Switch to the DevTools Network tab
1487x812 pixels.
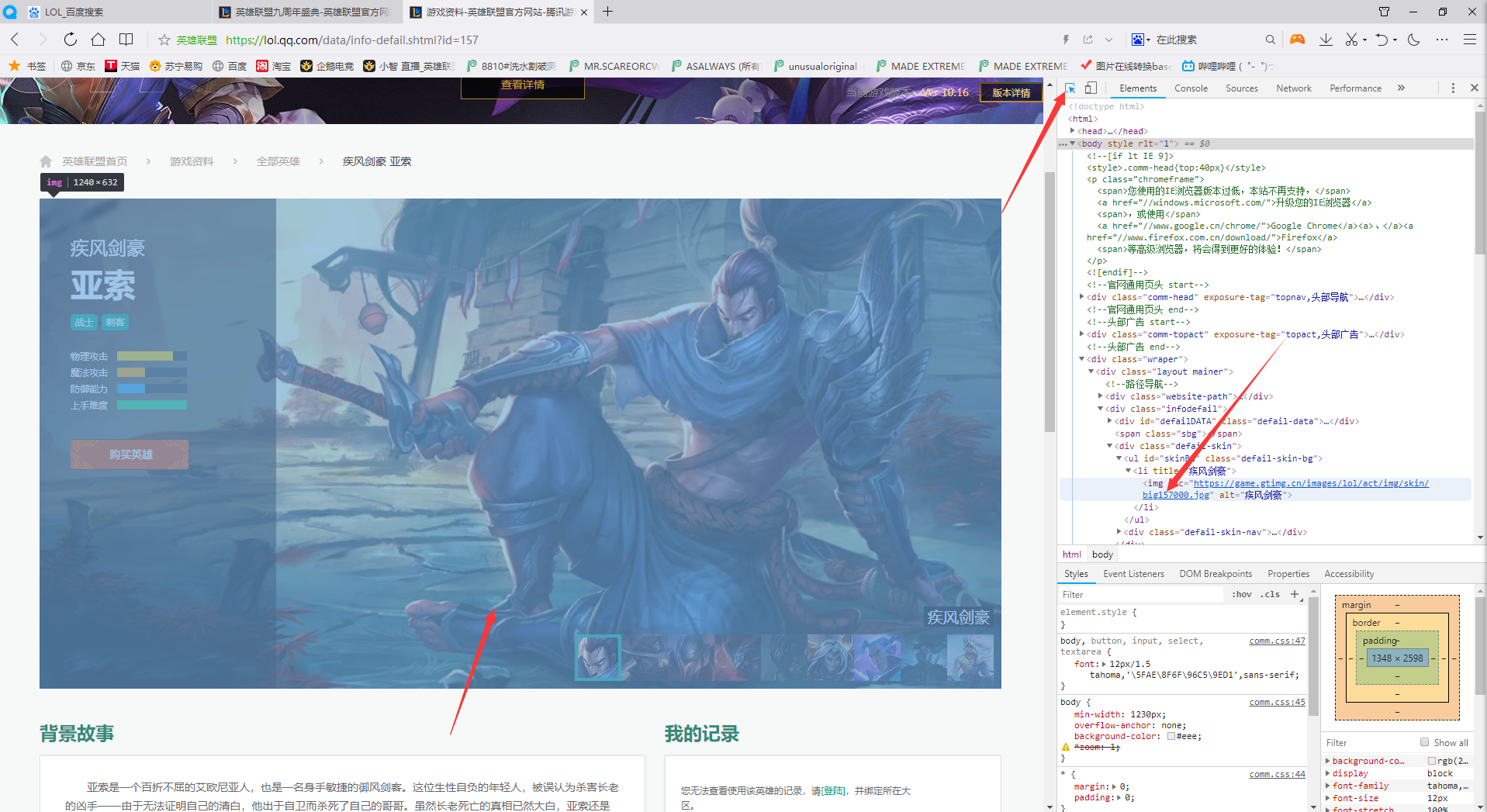[x=1294, y=88]
